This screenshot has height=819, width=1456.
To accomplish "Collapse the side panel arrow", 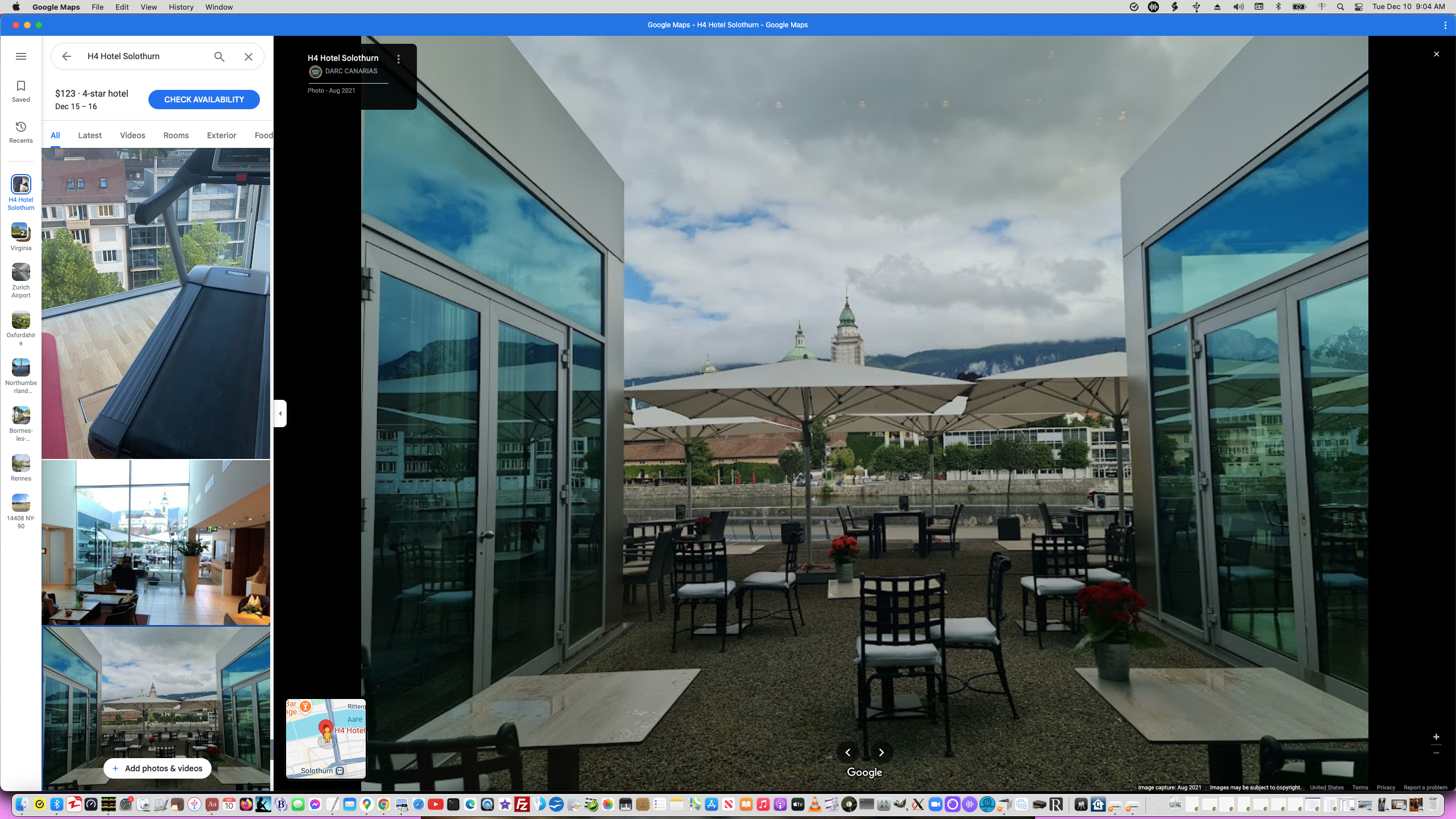I will click(x=280, y=413).
